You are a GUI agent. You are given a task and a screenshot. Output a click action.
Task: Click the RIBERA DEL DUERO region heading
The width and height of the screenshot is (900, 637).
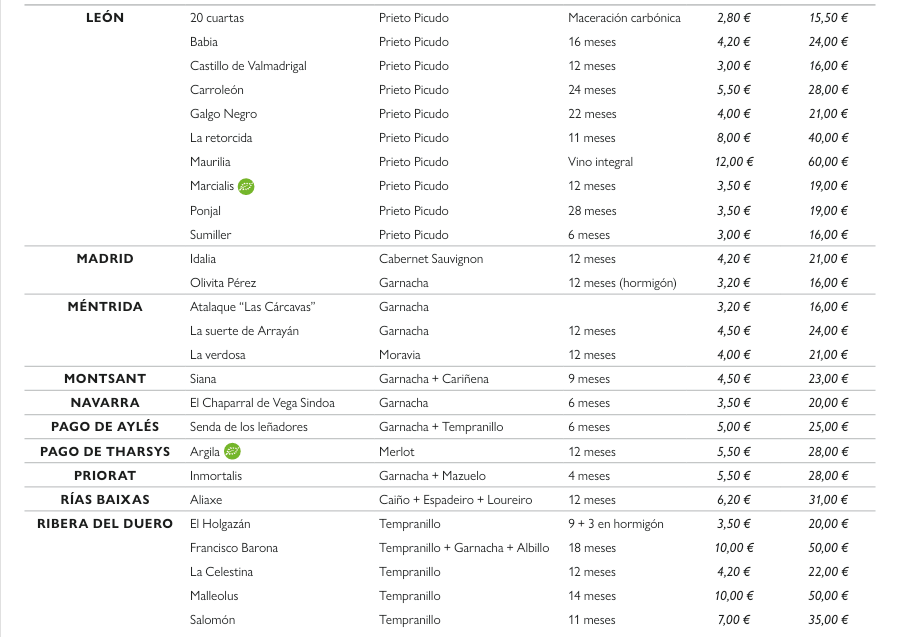(104, 523)
